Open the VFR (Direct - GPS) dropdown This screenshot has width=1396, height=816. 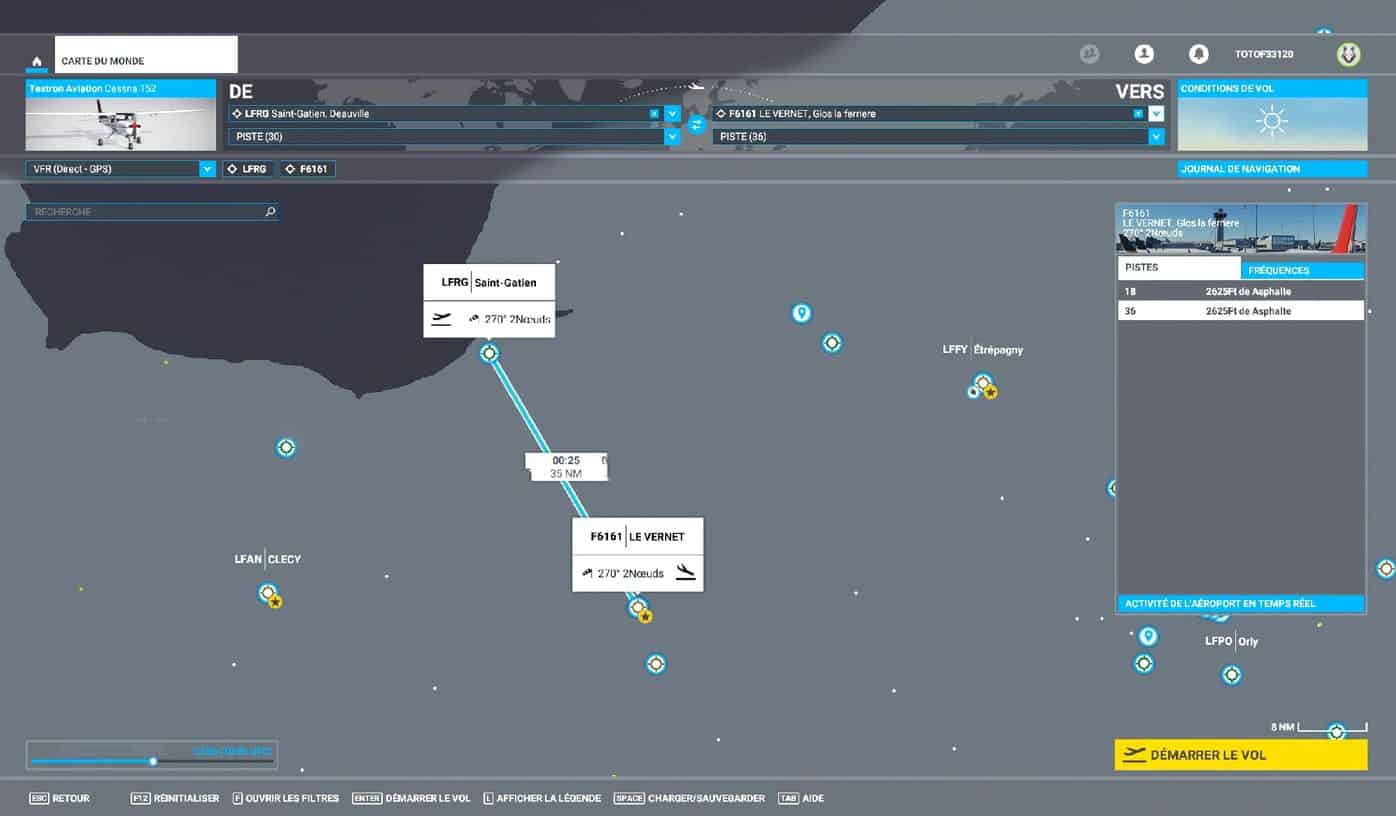point(207,169)
